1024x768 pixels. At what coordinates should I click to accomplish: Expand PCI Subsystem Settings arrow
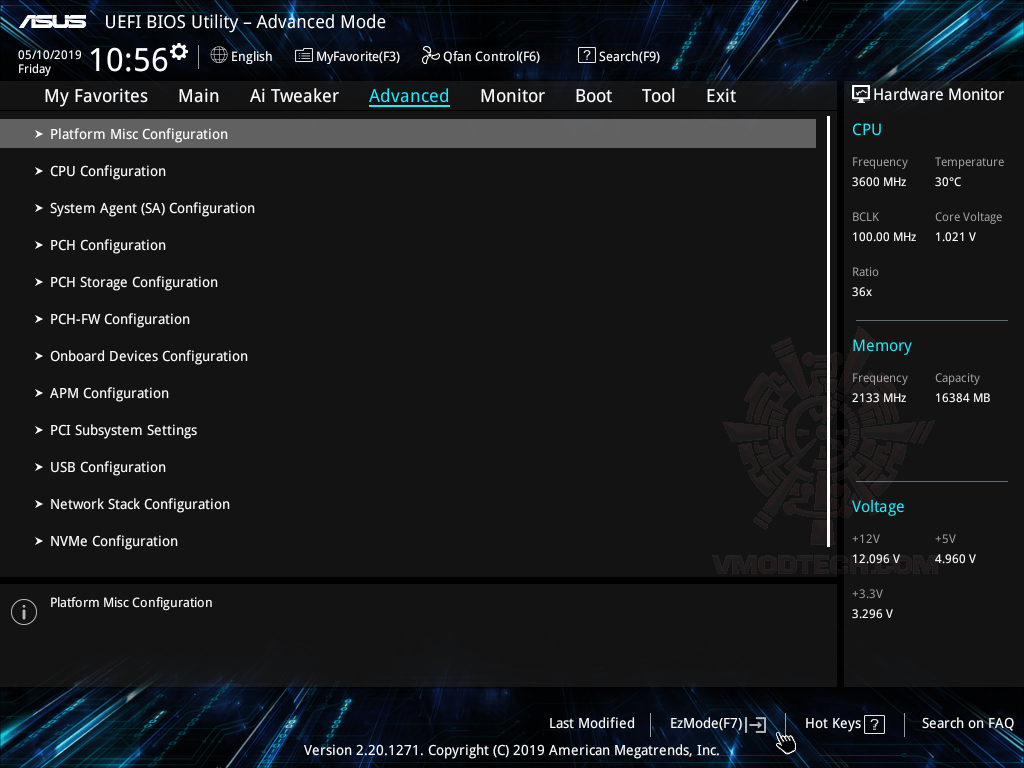pyautogui.click(x=39, y=430)
